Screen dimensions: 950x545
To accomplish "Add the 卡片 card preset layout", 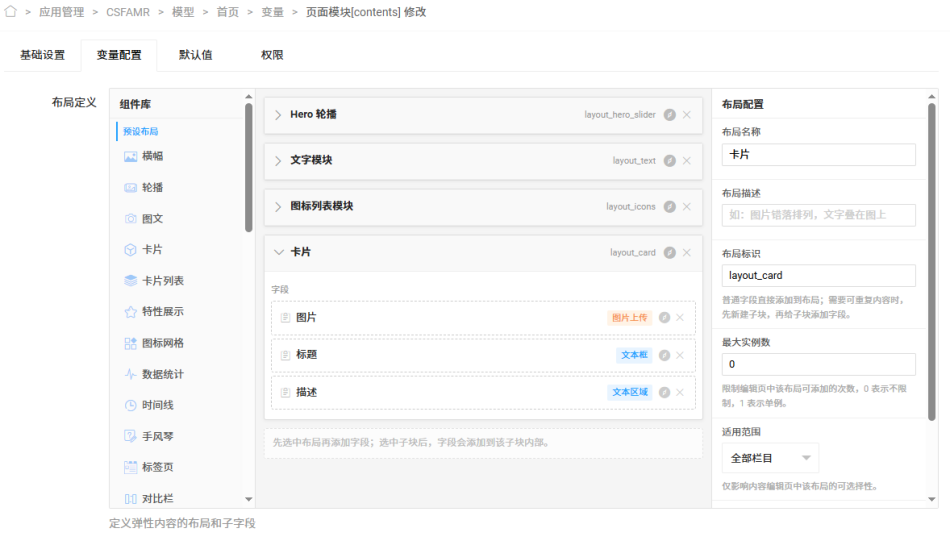I will point(144,249).
